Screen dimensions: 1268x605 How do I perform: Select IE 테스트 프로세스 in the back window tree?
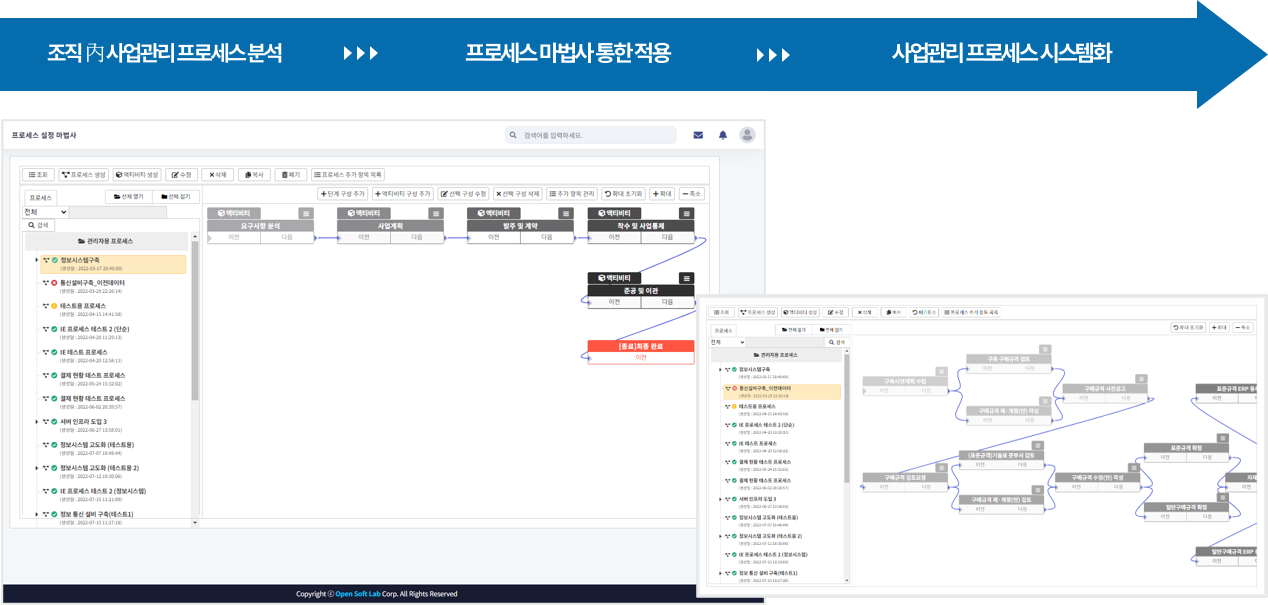pos(84,352)
